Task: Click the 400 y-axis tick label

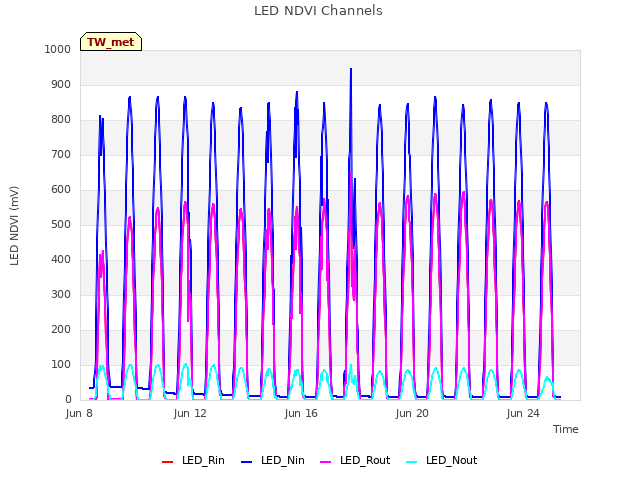Action: pos(61,260)
